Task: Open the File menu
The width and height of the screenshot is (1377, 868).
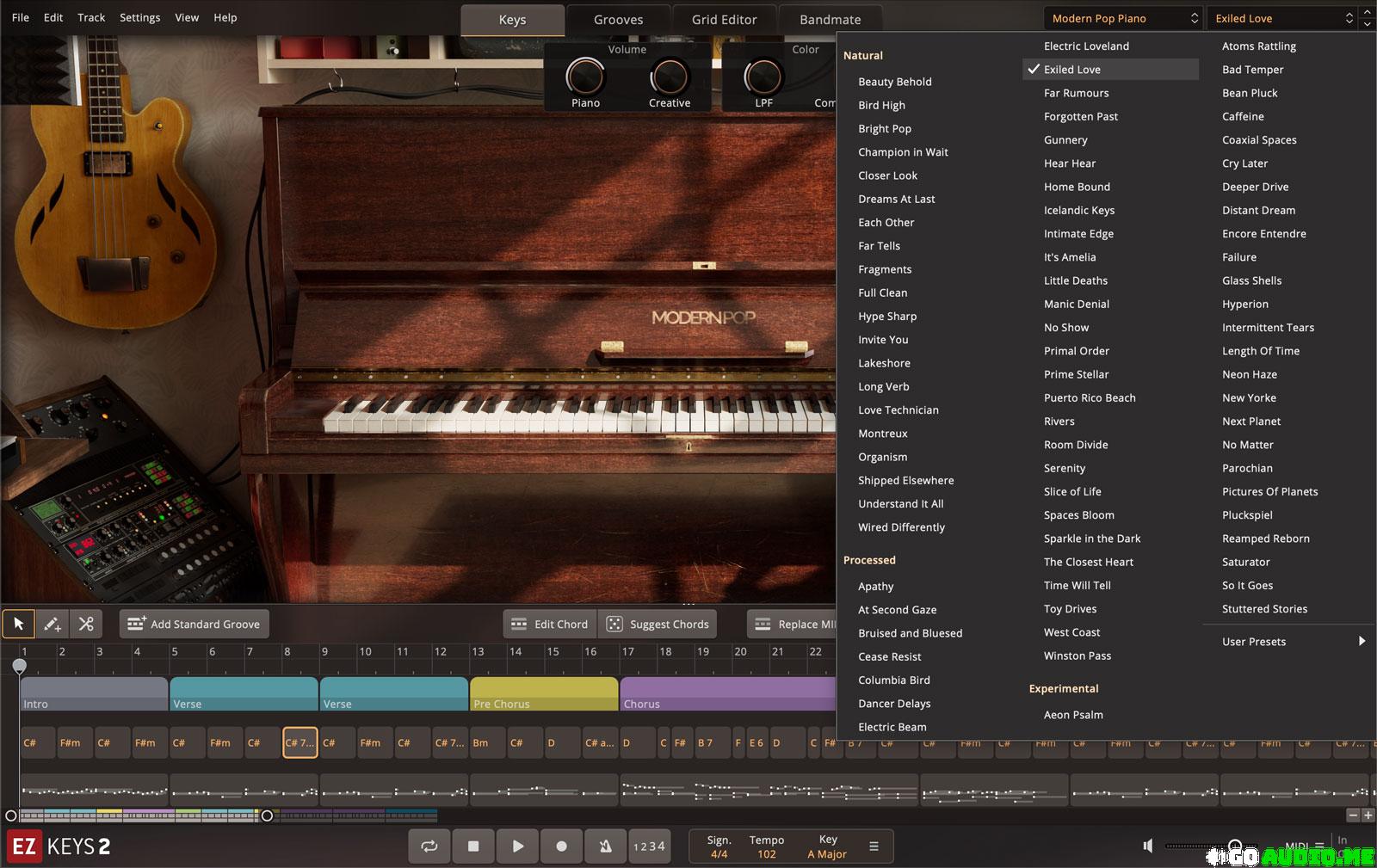Action: coord(21,17)
